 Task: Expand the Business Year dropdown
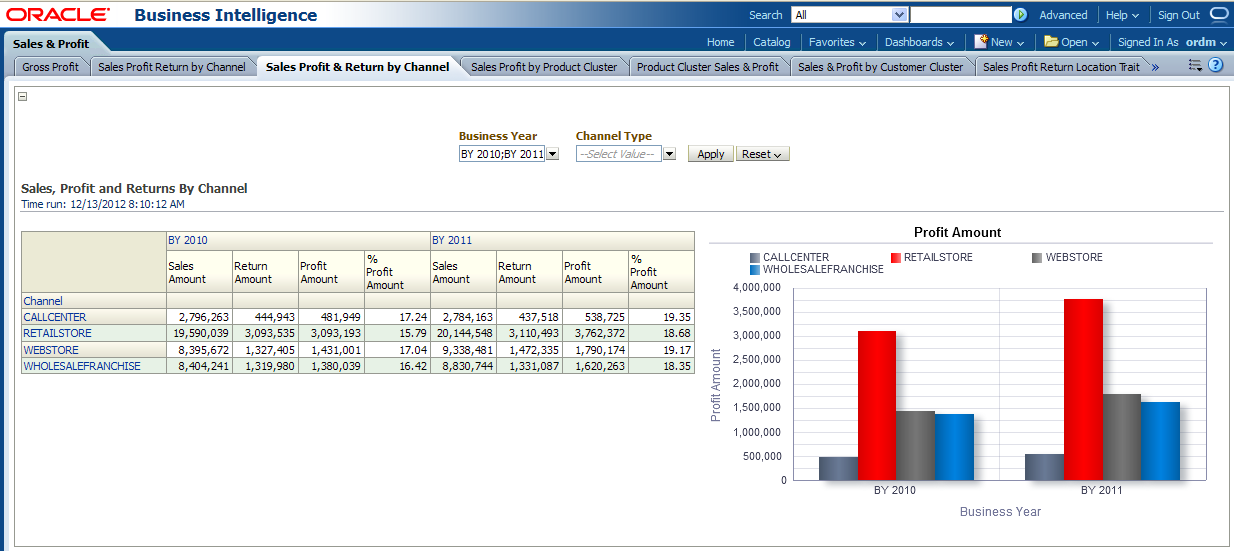point(553,154)
